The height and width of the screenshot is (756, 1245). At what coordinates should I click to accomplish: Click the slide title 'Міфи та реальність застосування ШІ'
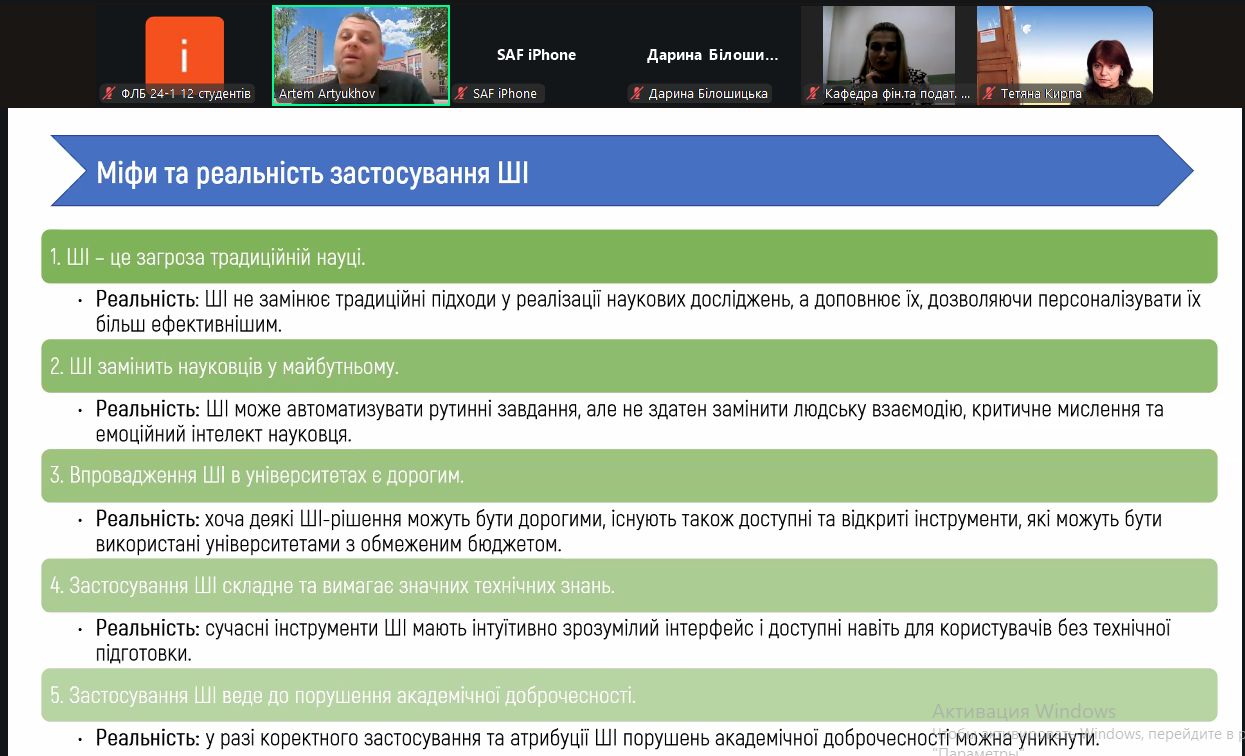[312, 173]
